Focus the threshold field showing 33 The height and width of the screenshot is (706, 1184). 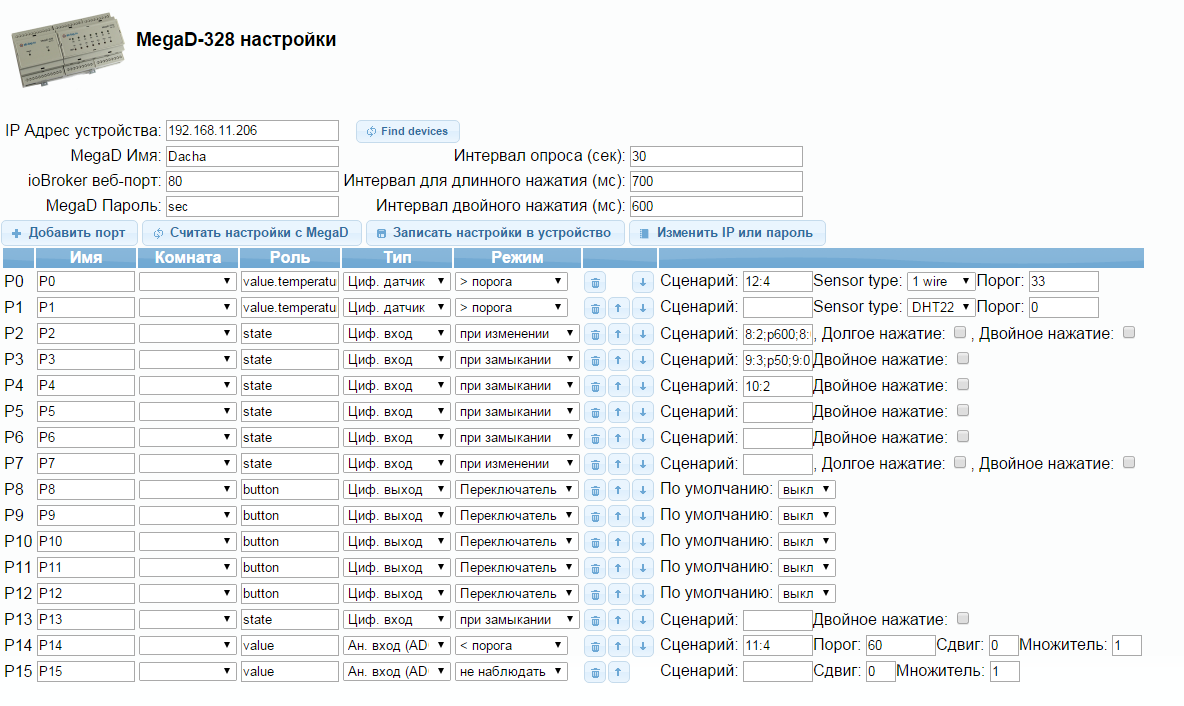1063,282
